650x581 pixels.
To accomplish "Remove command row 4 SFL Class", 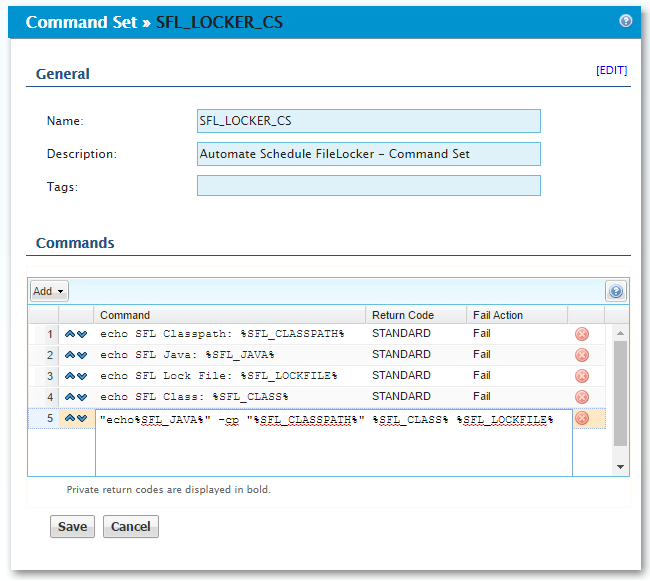I will click(x=582, y=397).
